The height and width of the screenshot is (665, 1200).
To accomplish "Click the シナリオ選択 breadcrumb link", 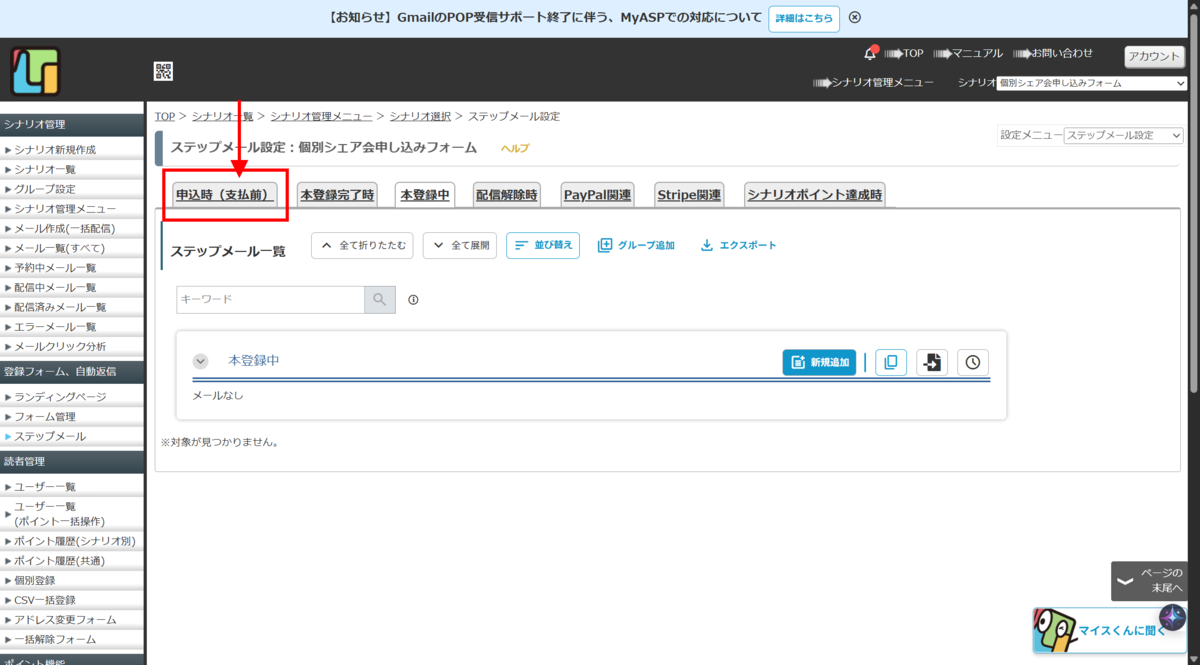I will pos(420,117).
